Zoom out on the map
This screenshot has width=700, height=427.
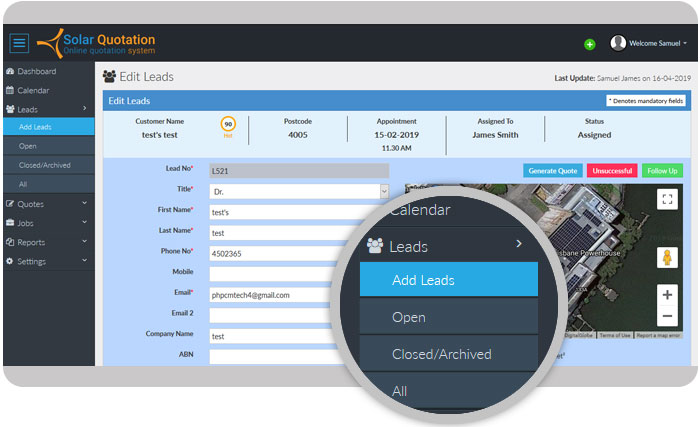pyautogui.click(x=667, y=316)
